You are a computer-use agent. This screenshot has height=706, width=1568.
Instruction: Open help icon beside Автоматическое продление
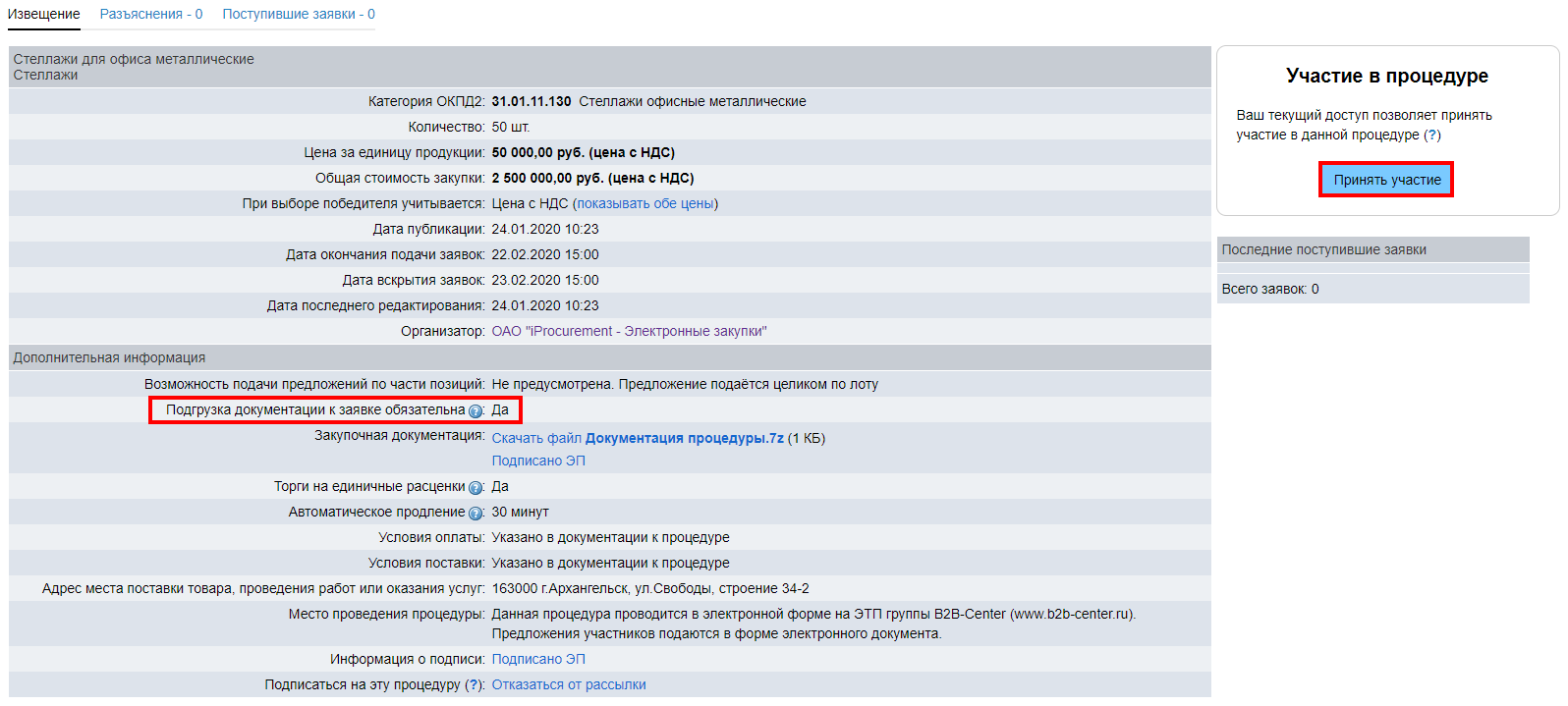(476, 514)
